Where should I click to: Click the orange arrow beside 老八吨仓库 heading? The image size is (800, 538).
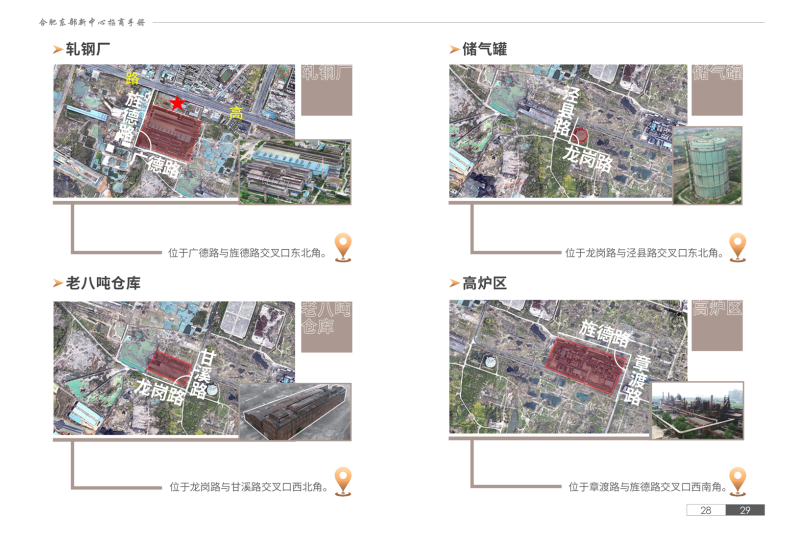tap(58, 284)
